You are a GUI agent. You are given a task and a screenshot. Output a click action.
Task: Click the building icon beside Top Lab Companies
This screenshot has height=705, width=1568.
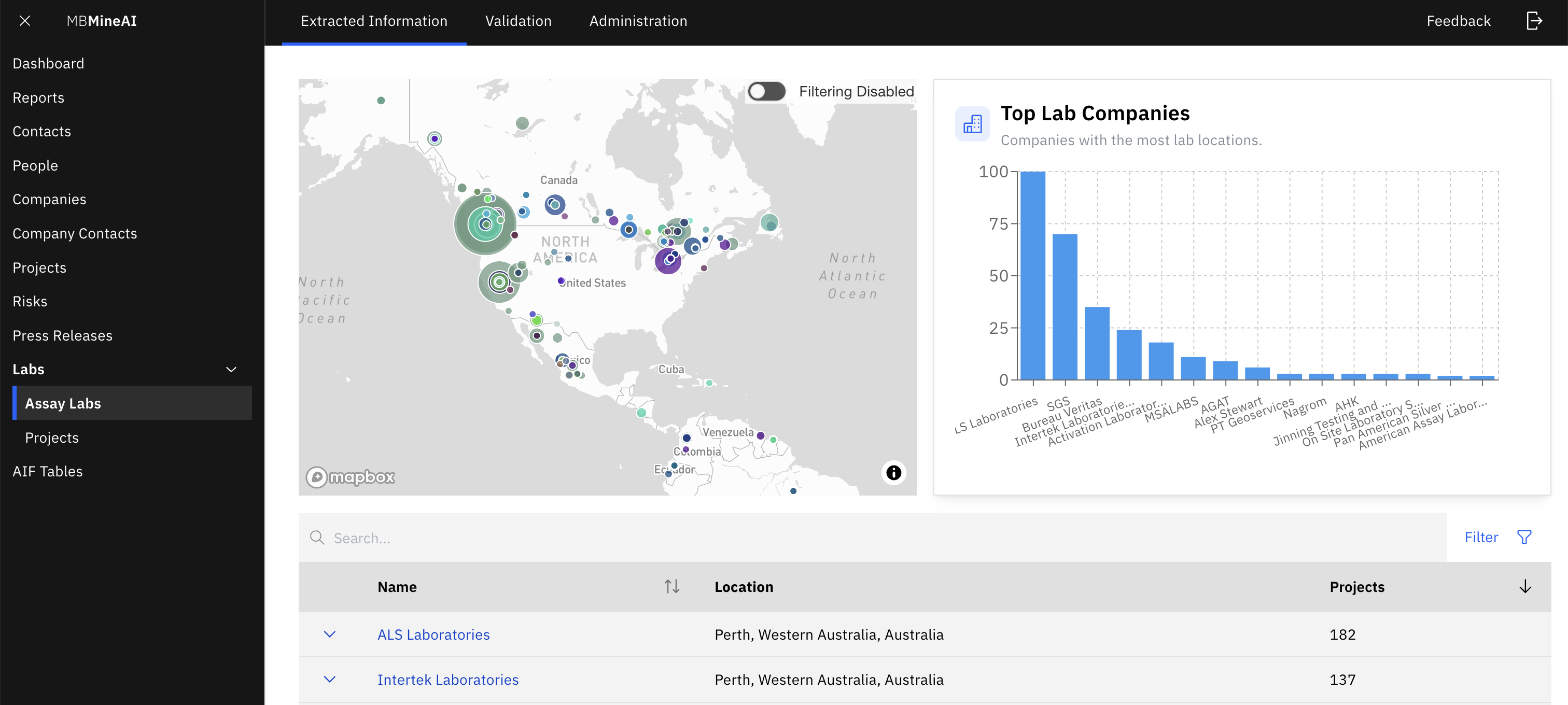coord(972,123)
